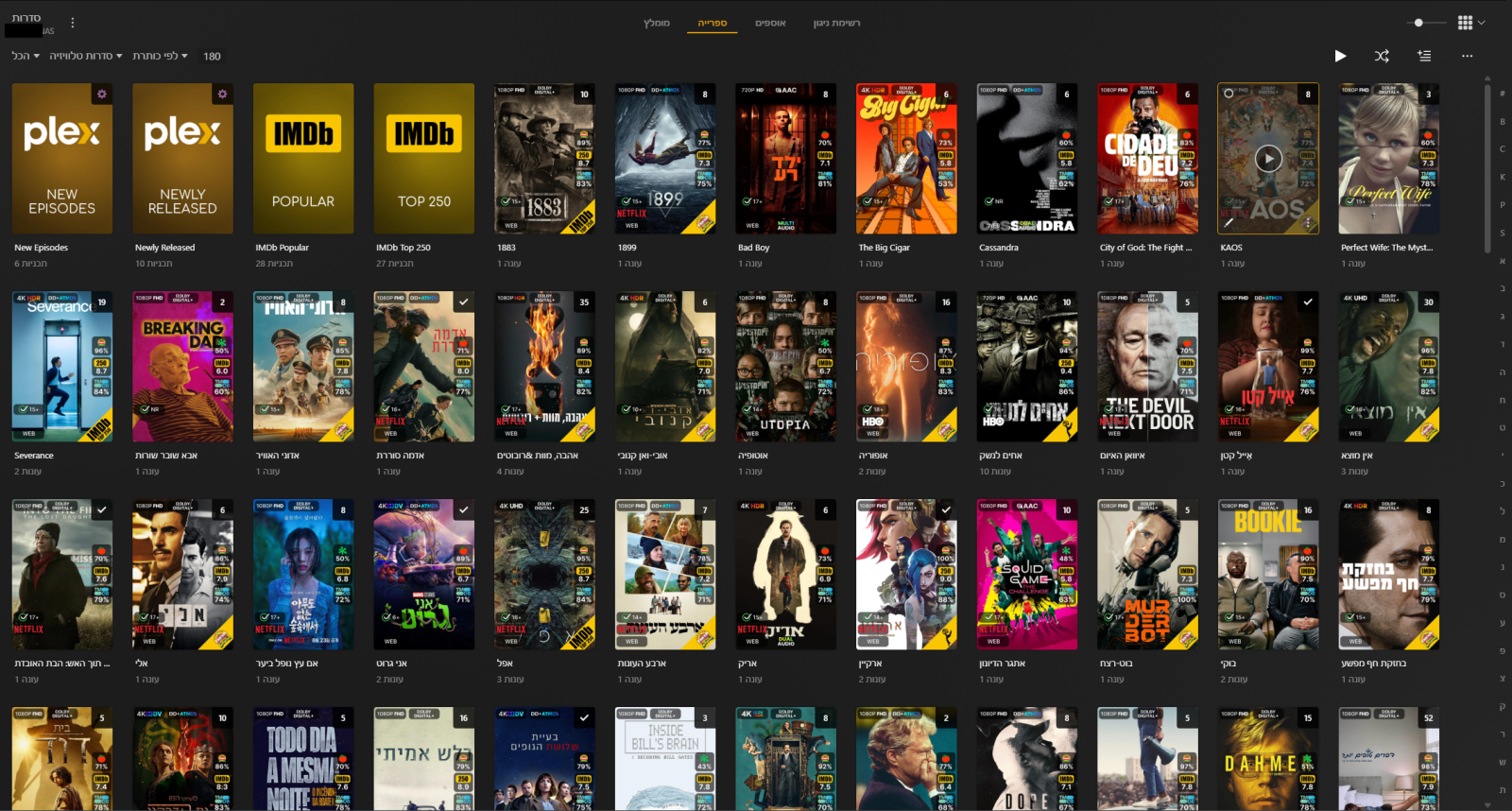Viewport: 1512px width, 811px height.
Task: Click the Severance title text
Action: (34, 456)
